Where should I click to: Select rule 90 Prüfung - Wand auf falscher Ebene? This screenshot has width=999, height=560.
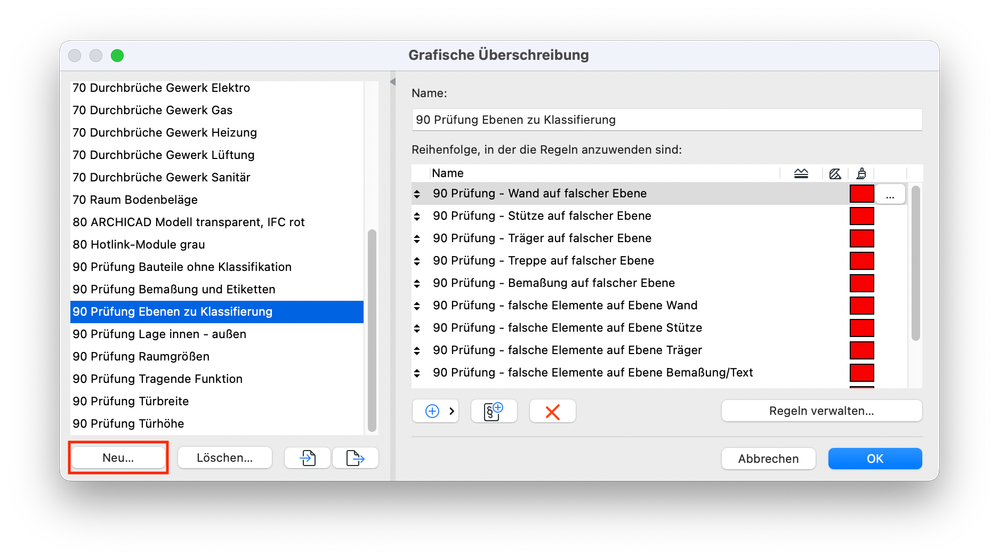(659, 194)
